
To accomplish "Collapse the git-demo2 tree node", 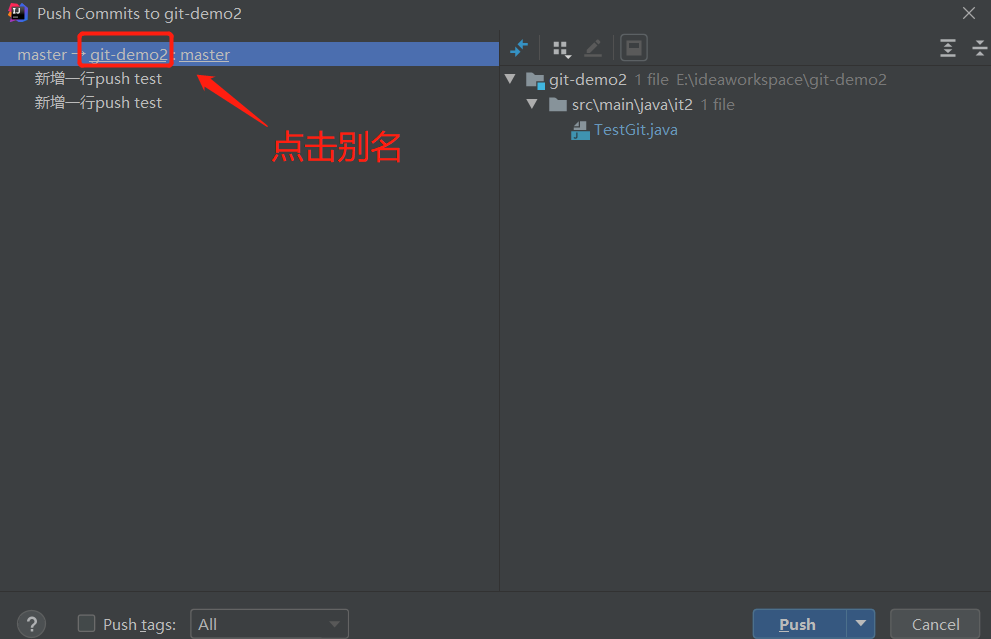I will (x=511, y=79).
